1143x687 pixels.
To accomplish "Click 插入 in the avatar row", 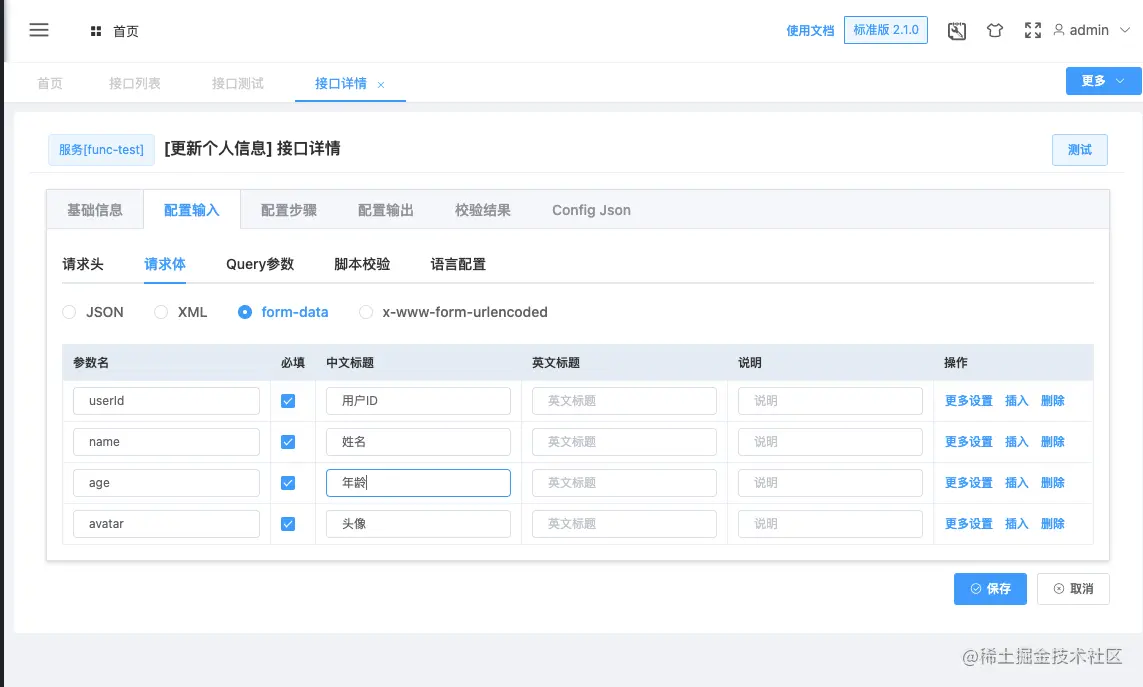I will pyautogui.click(x=1016, y=524).
